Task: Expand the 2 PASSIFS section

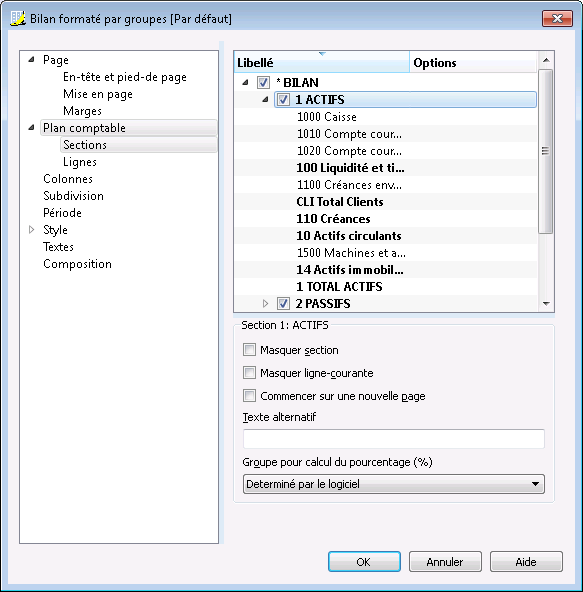Action: (x=265, y=304)
